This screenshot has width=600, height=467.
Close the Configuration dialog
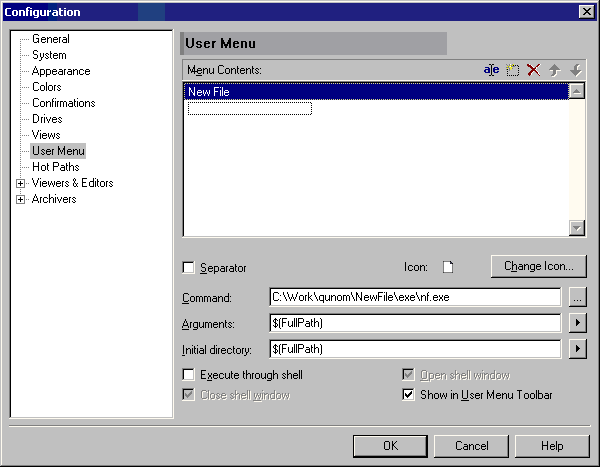pos(587,11)
